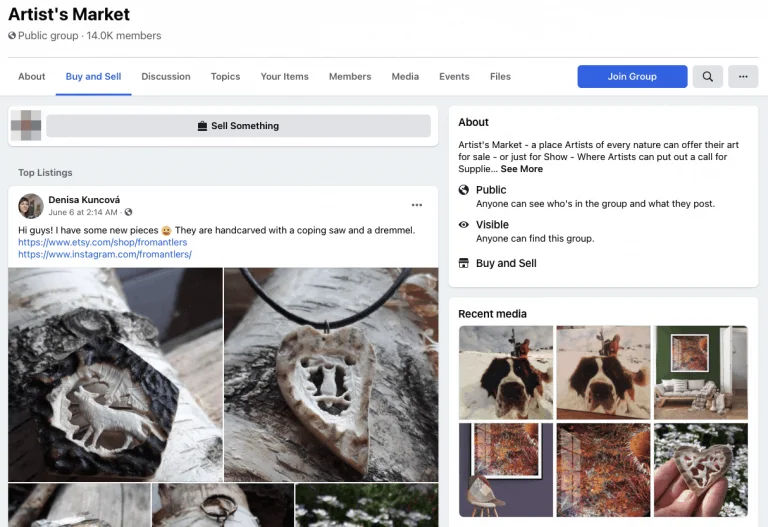The image size is (768, 527).
Task: Open the group's three-dot more options
Action: tap(743, 77)
